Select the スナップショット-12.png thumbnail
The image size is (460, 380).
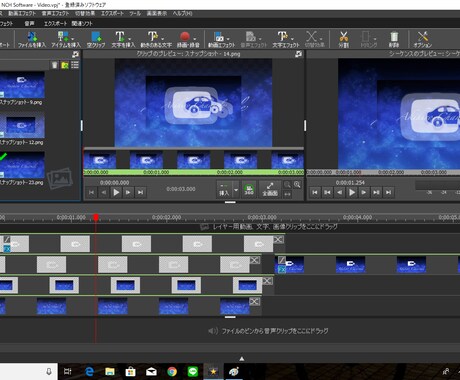[22, 125]
